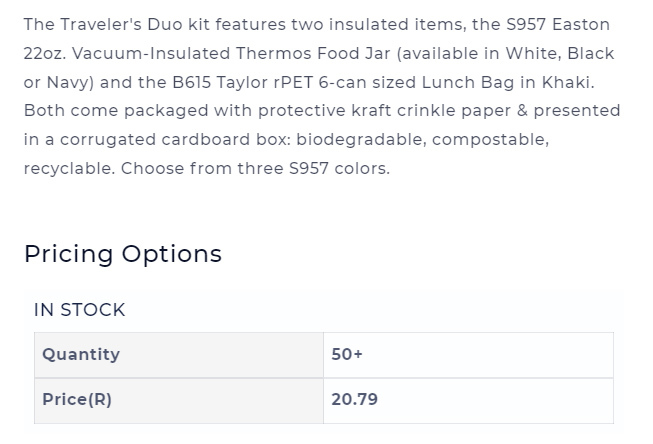Click the word "compostable"
This screenshot has width=653, height=444.
coord(490,140)
